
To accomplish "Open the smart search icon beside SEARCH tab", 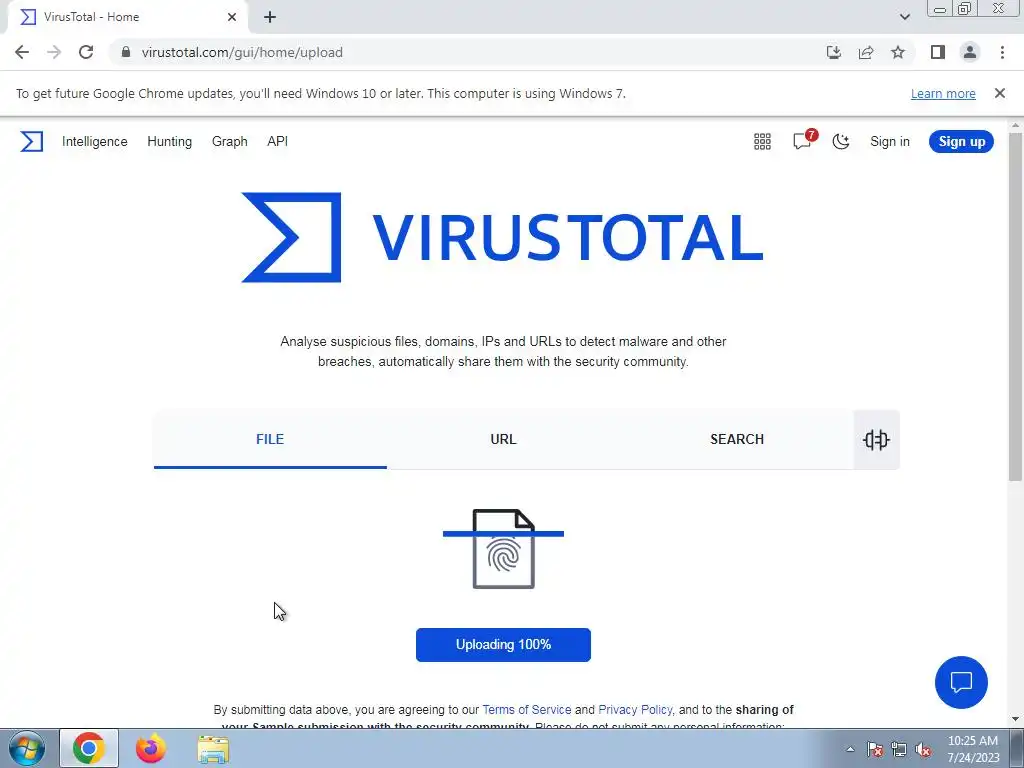I will pyautogui.click(x=876, y=440).
